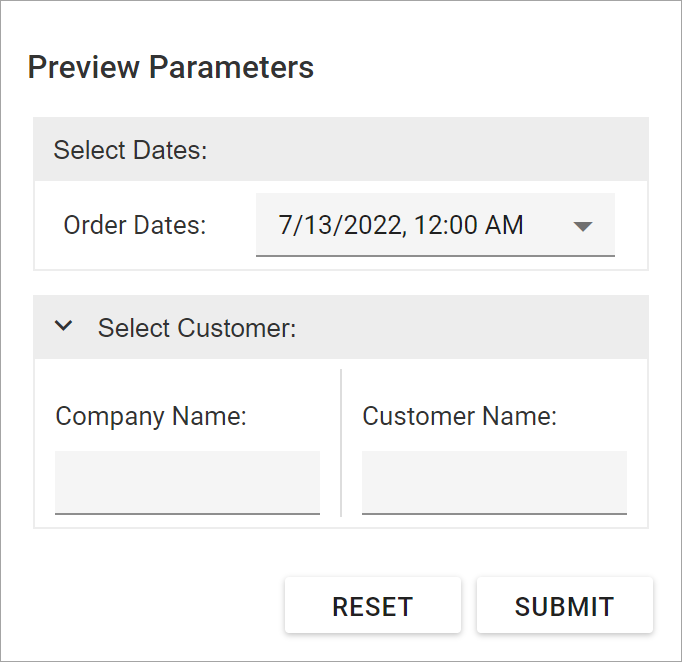Viewport: 682px width, 662px height.
Task: Select the Select Dates section header
Action: pos(130,150)
